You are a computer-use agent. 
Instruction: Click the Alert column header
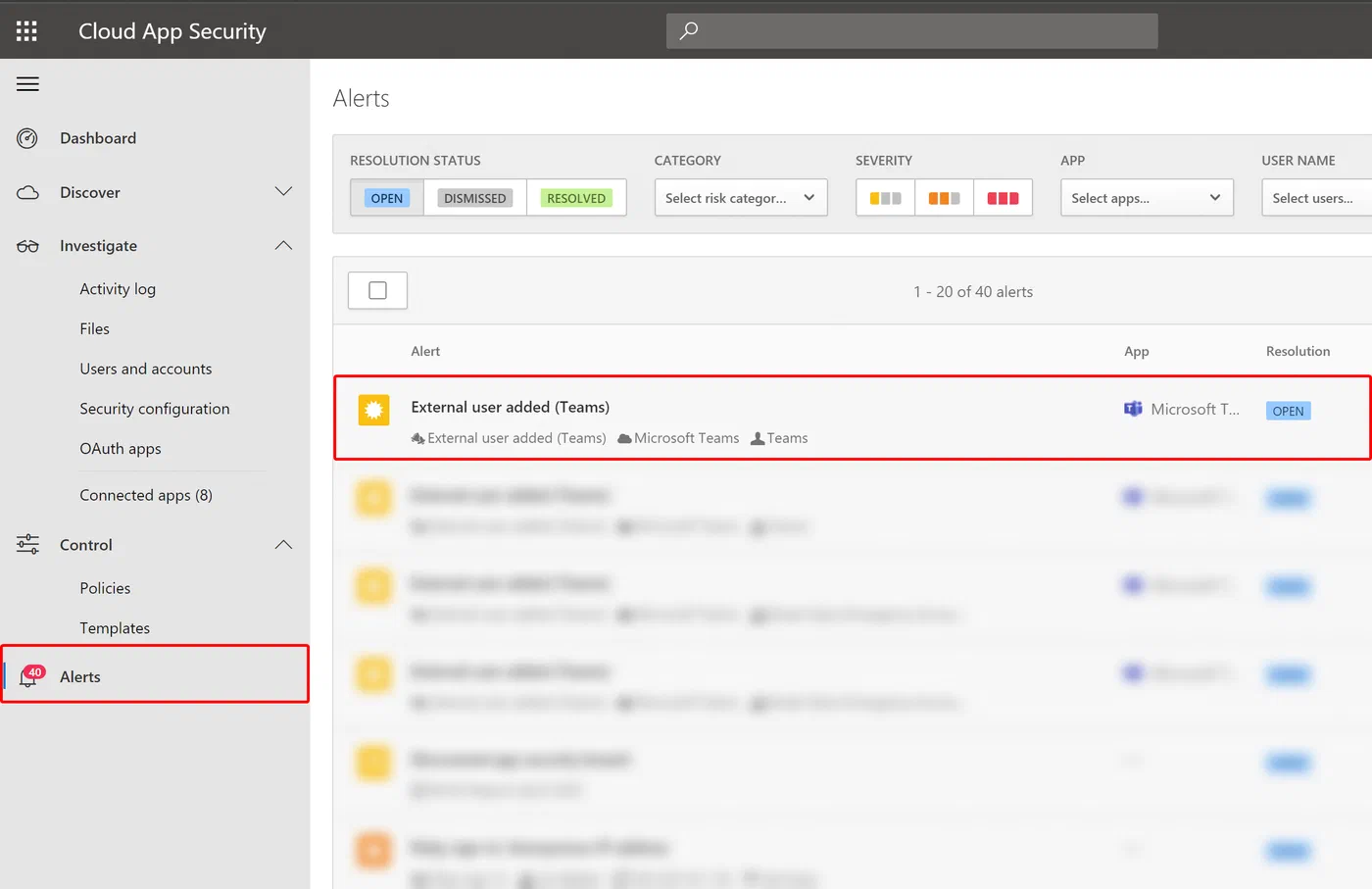tap(425, 351)
